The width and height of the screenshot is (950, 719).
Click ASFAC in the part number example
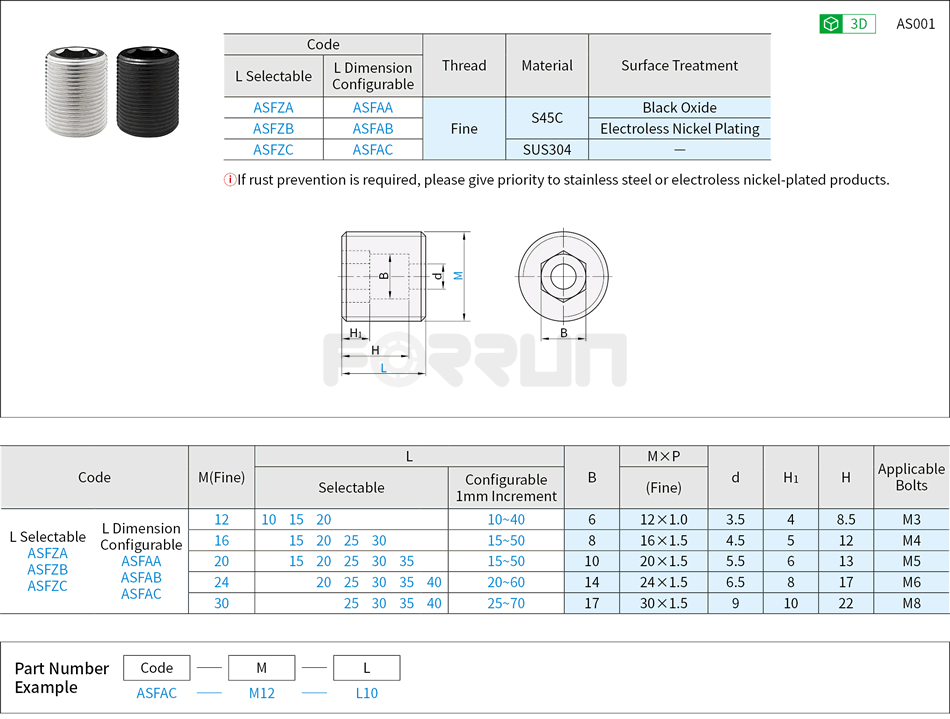156,693
